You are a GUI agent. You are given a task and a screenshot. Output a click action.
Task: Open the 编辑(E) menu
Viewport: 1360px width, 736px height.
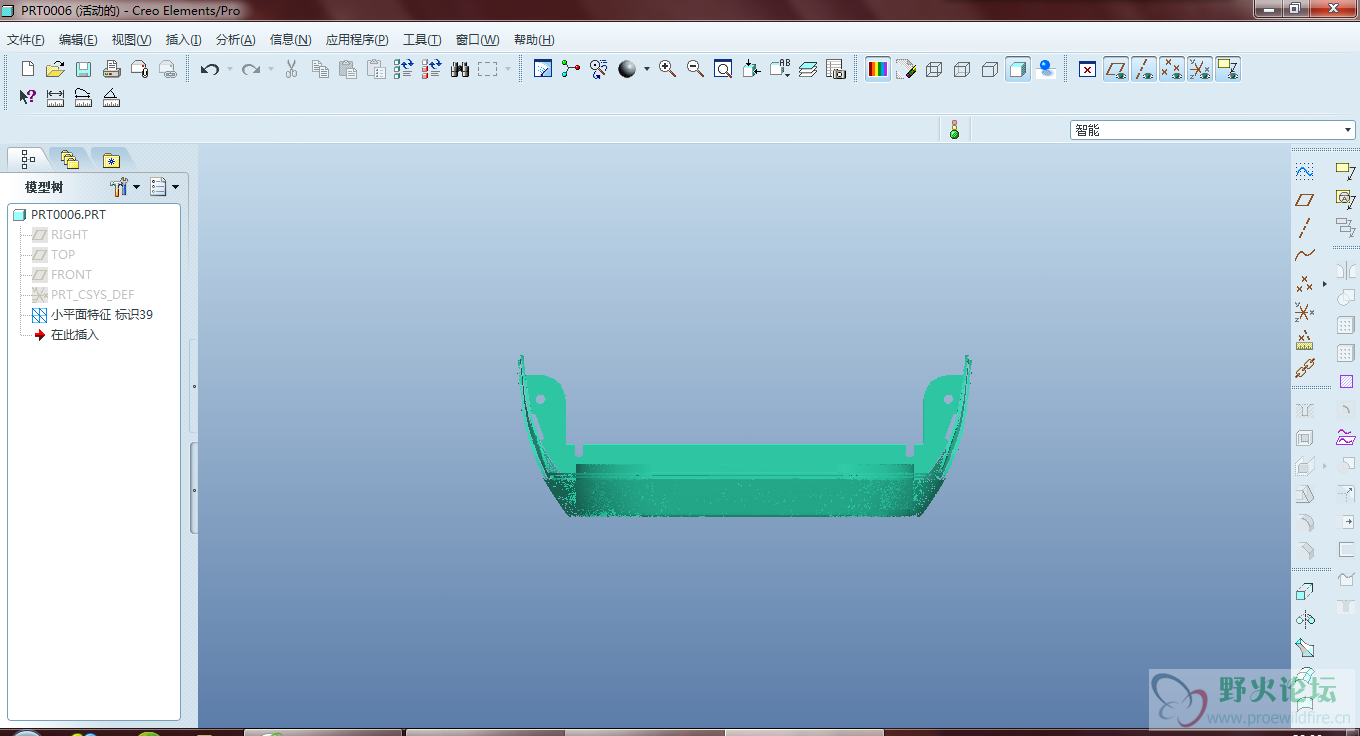click(78, 40)
